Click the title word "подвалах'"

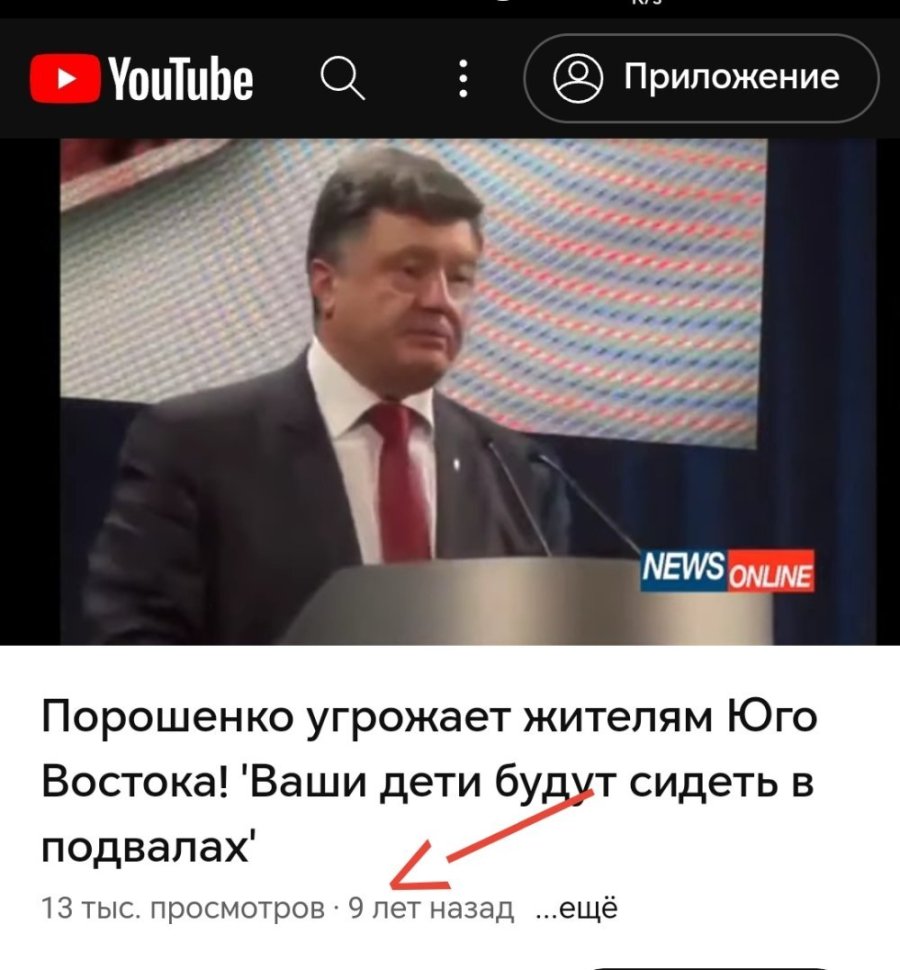tap(147, 847)
